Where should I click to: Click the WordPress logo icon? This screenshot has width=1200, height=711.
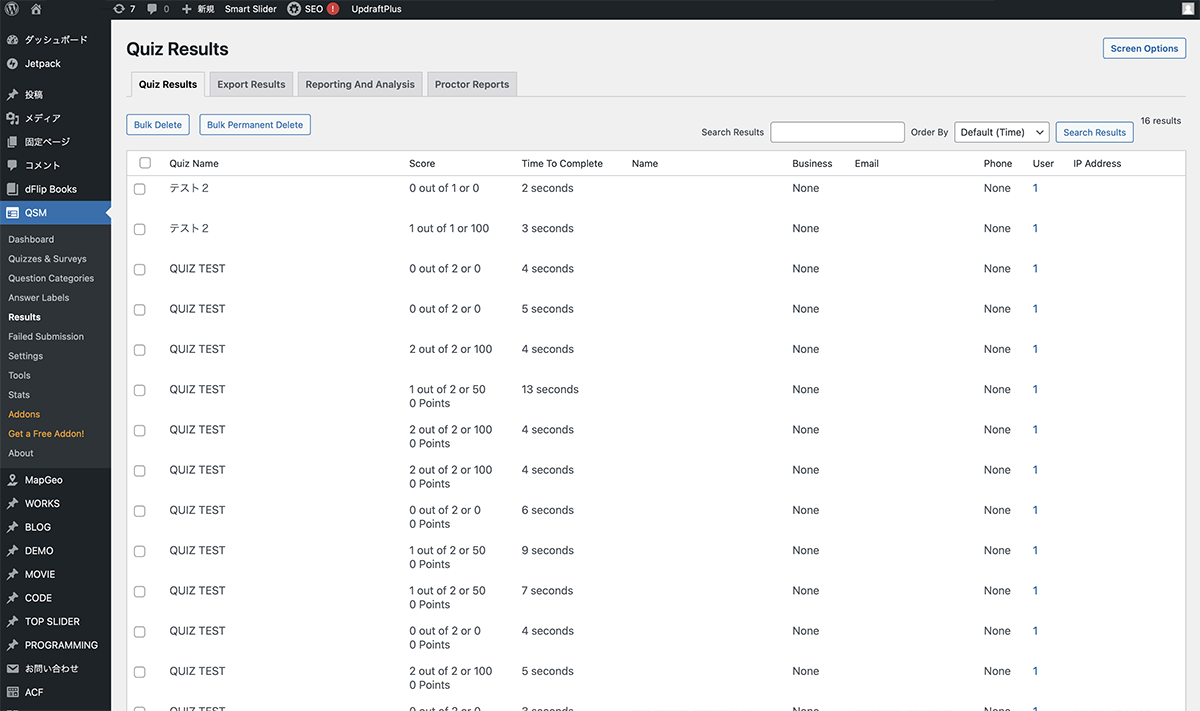[12, 9]
